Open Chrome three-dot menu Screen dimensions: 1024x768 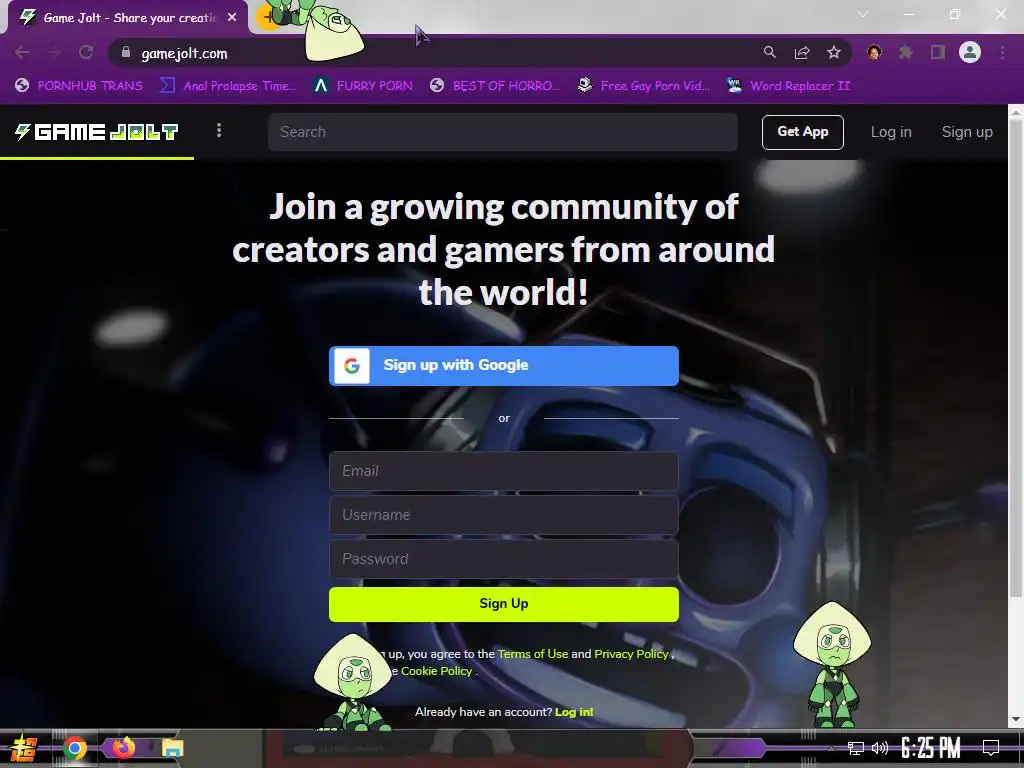tap(1002, 52)
